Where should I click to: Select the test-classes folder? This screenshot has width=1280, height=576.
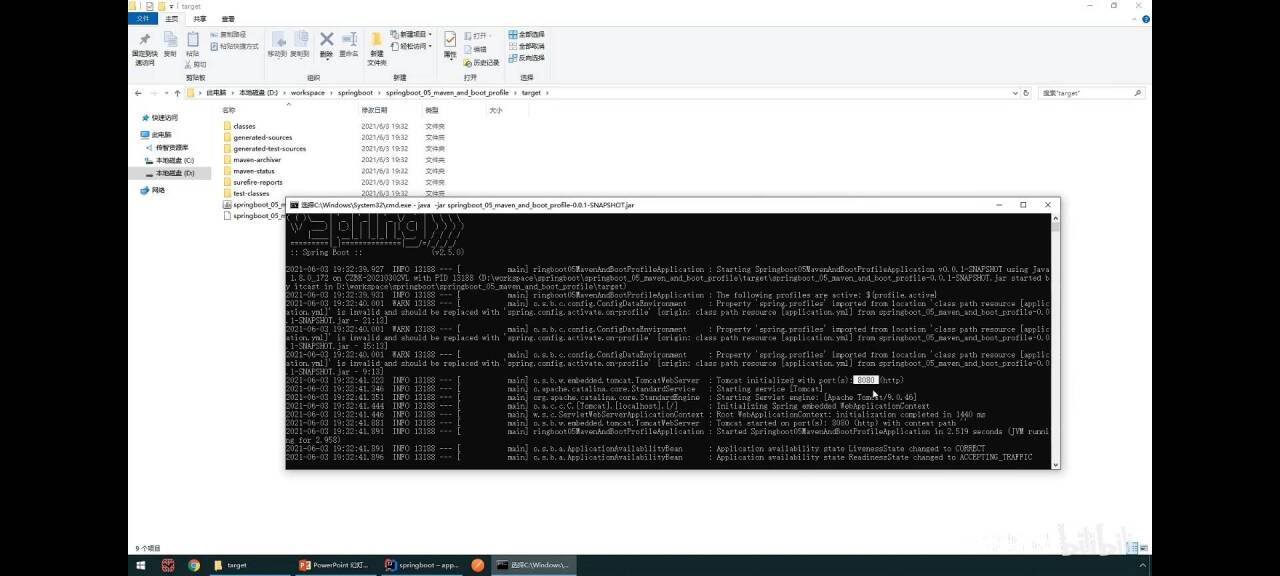[245, 193]
